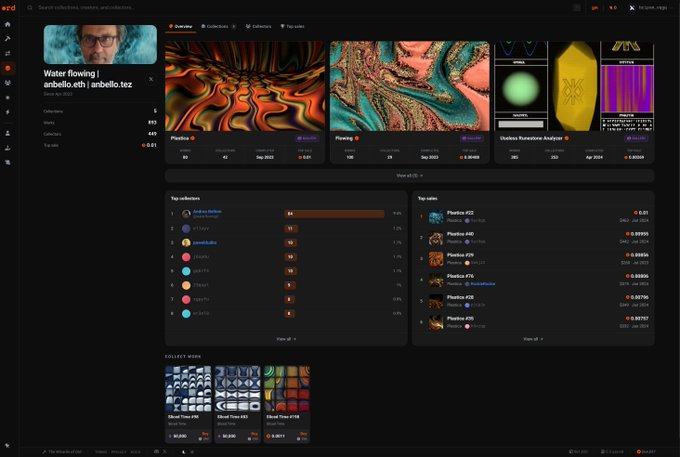Click the purple badge on Plastica card

tap(307, 138)
